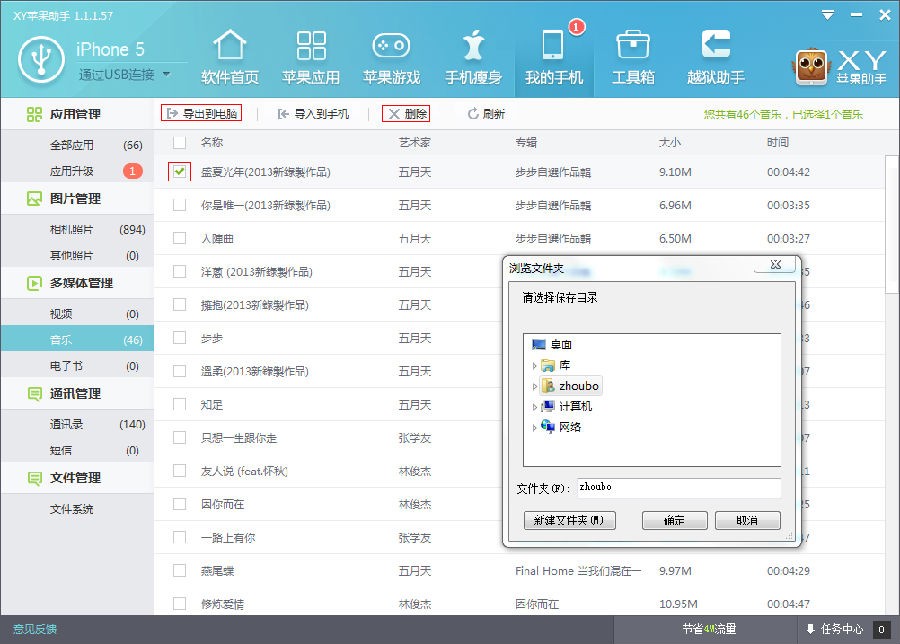The image size is (900, 644).
Task: Click 新建文件夹 button in dialog
Action: tap(569, 521)
